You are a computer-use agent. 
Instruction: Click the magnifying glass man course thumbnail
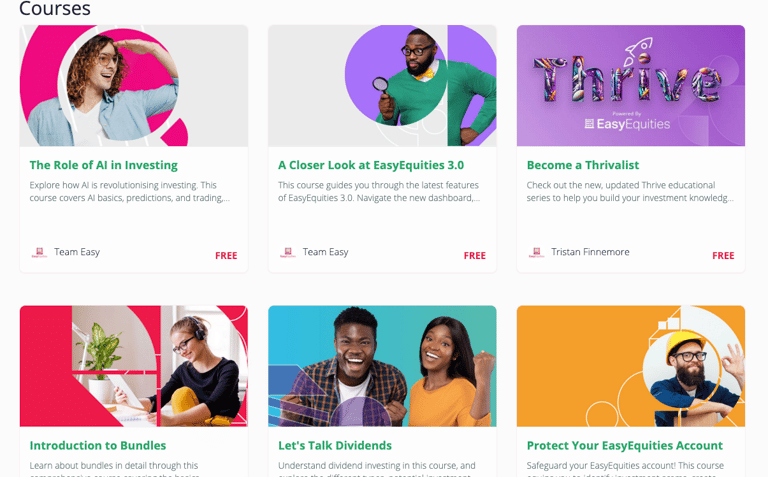click(382, 86)
